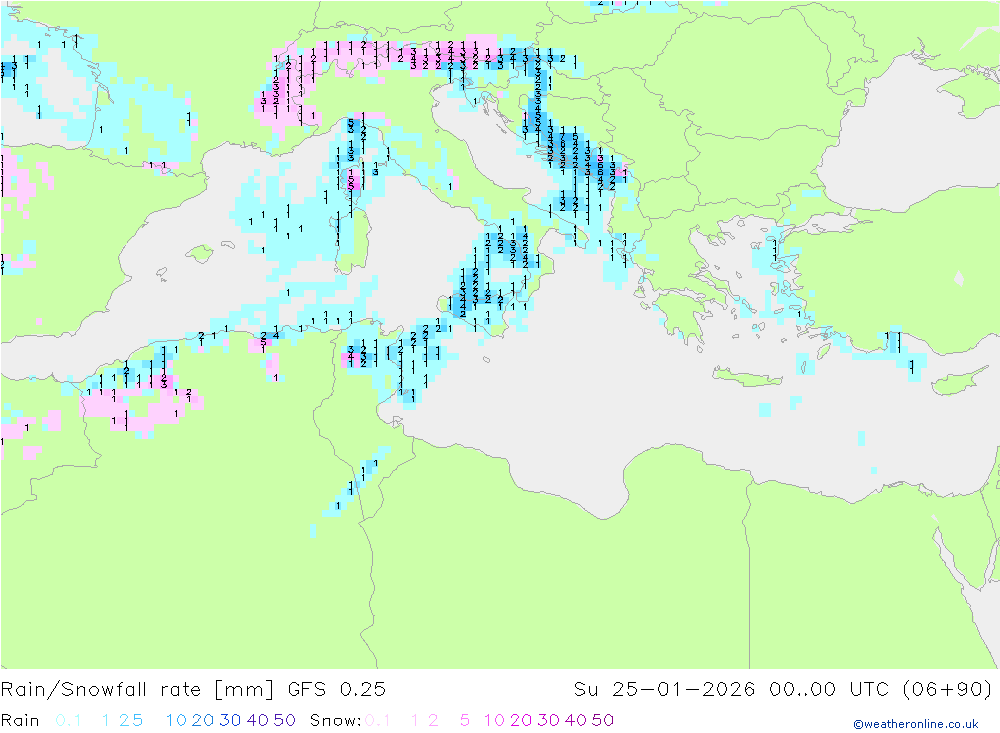
Task: Click the 'Rain' legend label
Action: 20,720
